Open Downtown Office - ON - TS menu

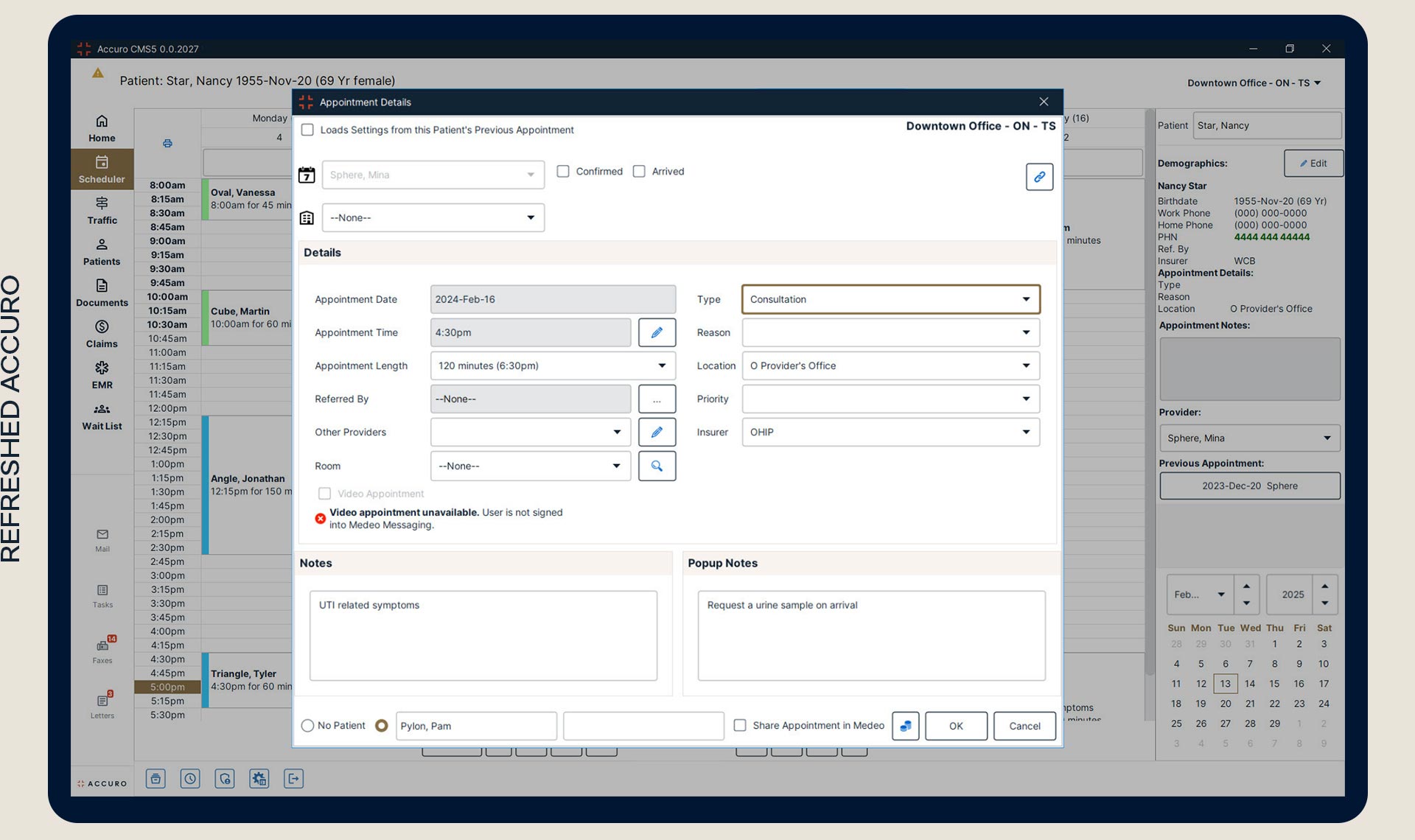[1254, 83]
